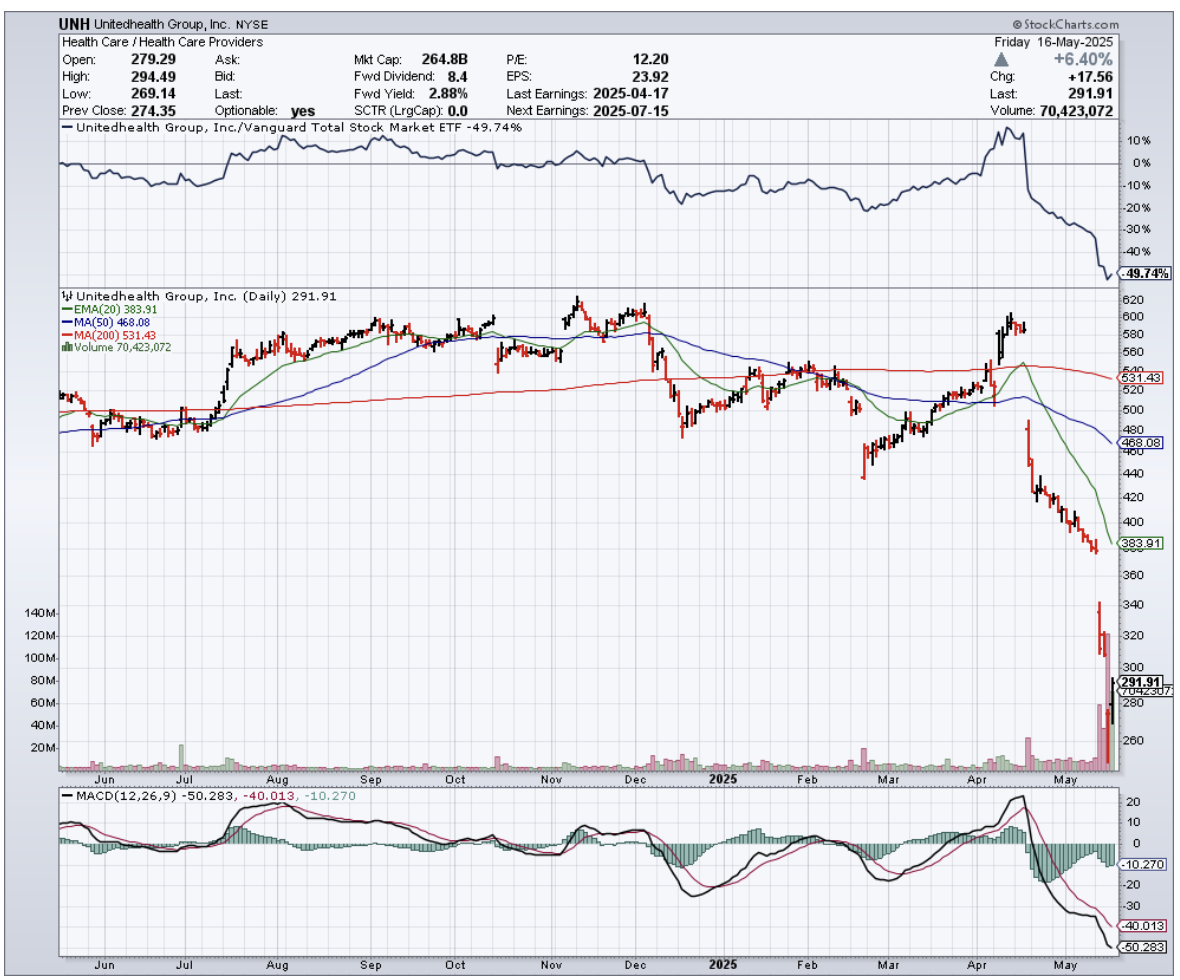
Task: Click the Volume bars legend icon
Action: 67,347
